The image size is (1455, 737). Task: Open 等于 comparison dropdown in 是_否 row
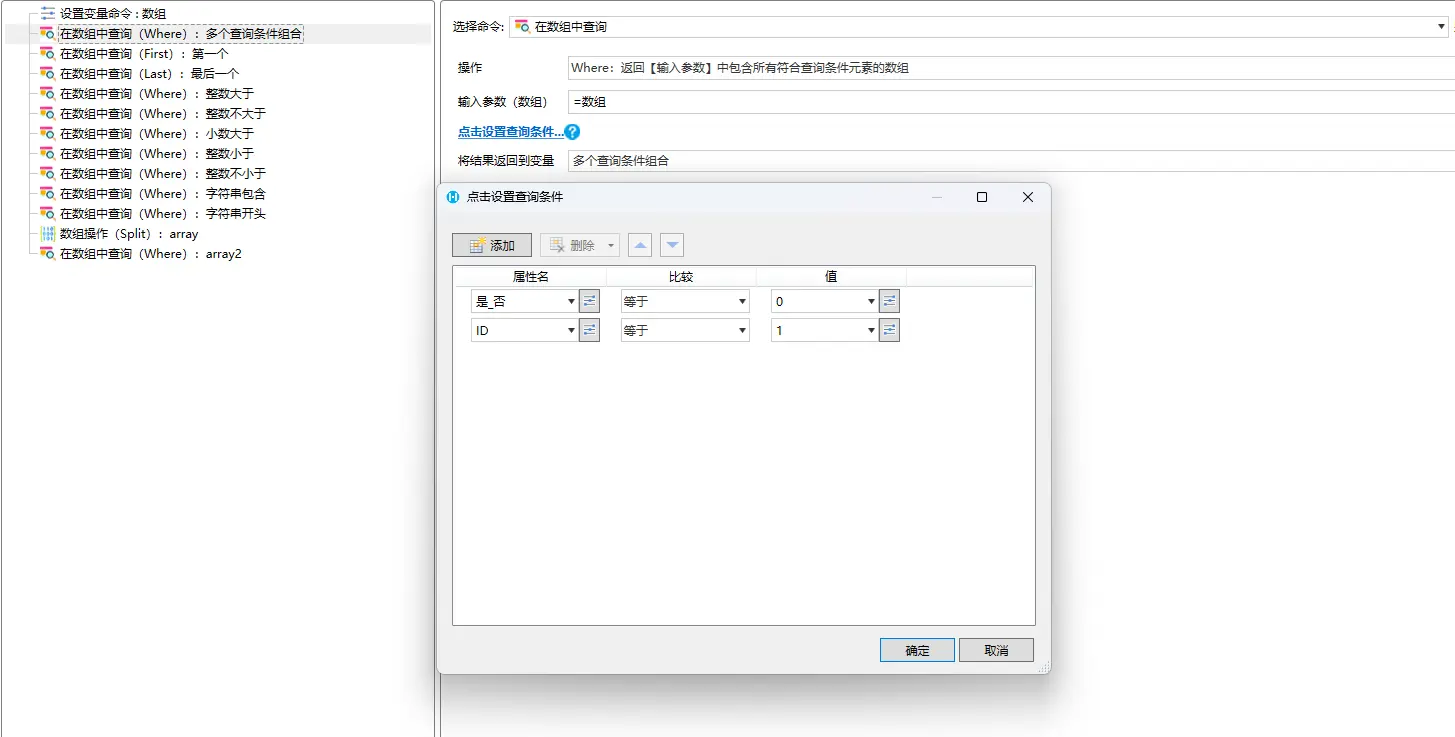(685, 301)
